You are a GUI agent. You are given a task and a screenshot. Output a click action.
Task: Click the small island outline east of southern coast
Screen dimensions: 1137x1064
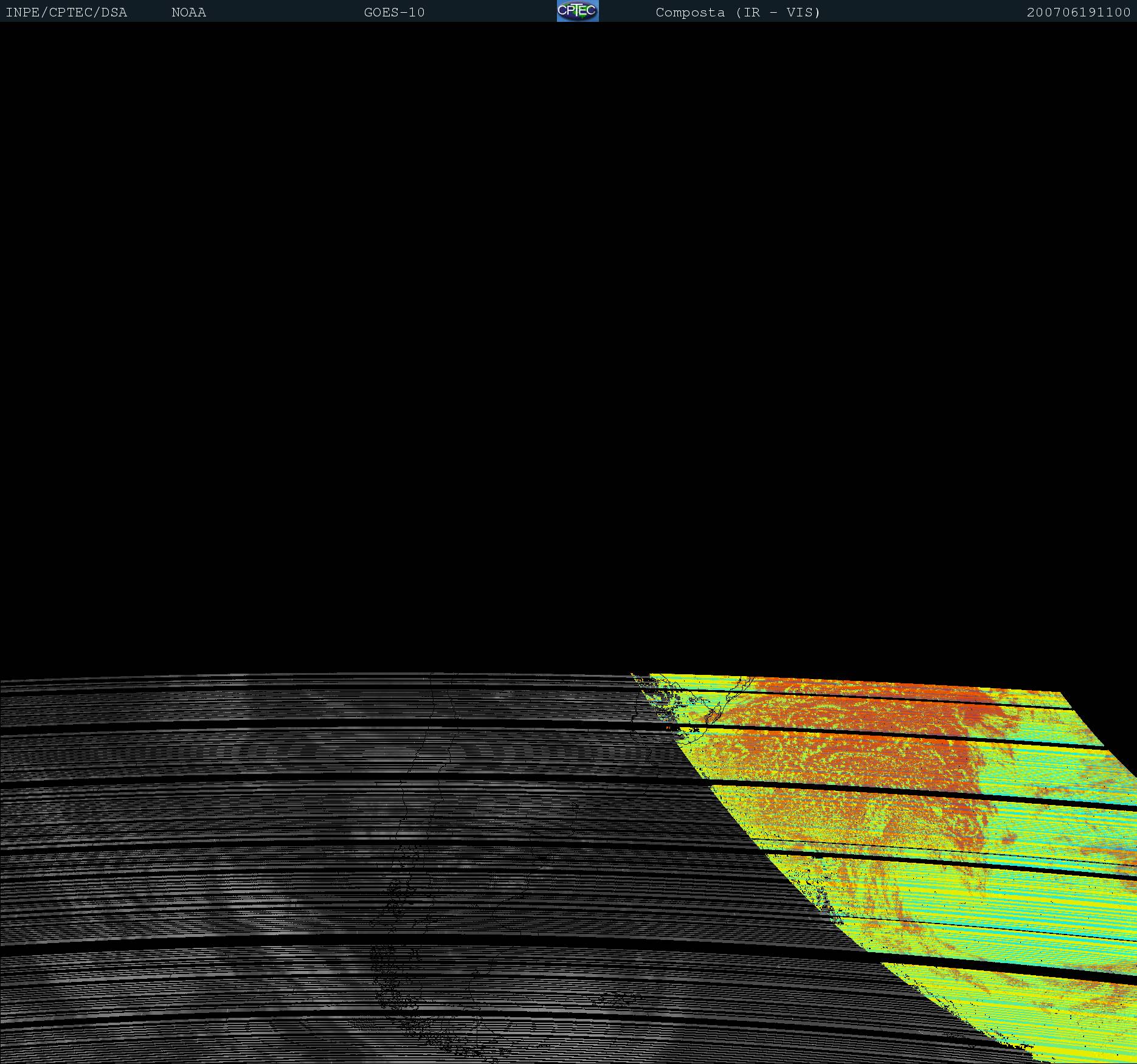point(620,997)
